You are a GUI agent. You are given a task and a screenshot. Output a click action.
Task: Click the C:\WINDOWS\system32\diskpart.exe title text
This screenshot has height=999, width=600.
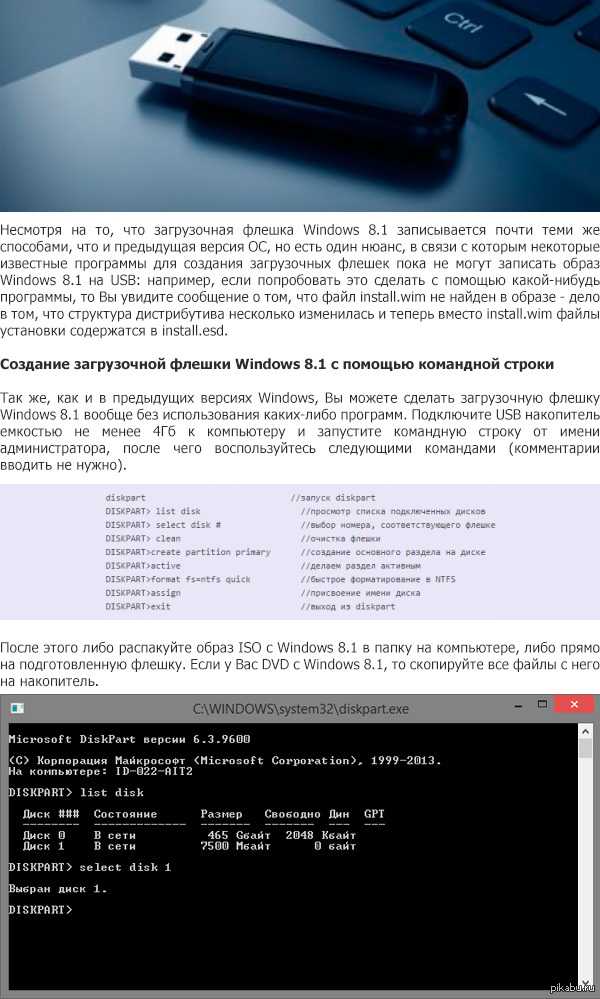click(x=301, y=708)
